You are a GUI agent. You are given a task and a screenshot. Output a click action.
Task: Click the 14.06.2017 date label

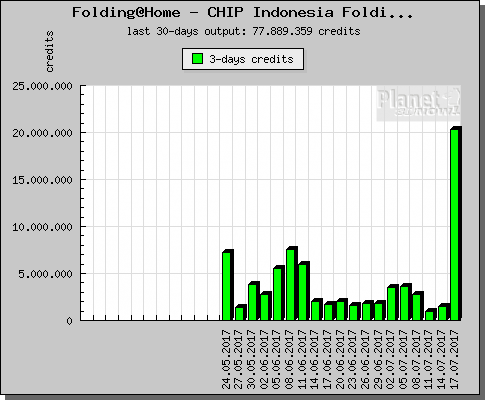315,359
